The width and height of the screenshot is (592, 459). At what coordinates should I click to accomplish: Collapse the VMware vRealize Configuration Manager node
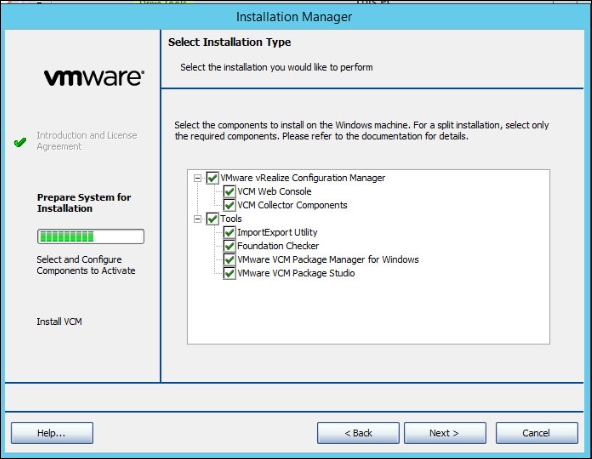[x=197, y=178]
